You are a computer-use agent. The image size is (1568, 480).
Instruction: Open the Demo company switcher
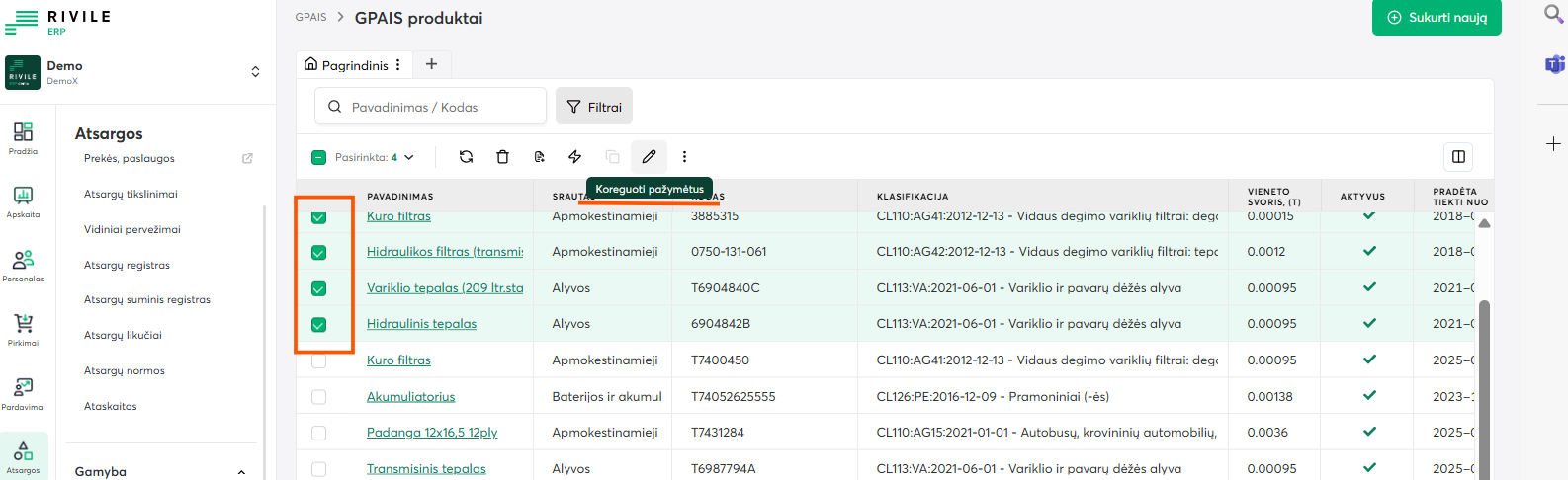coord(255,72)
